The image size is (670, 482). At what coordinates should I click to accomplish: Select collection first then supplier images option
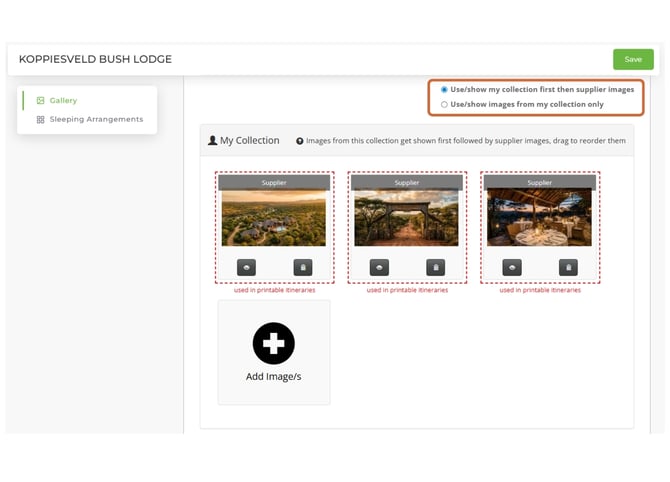[x=444, y=89]
